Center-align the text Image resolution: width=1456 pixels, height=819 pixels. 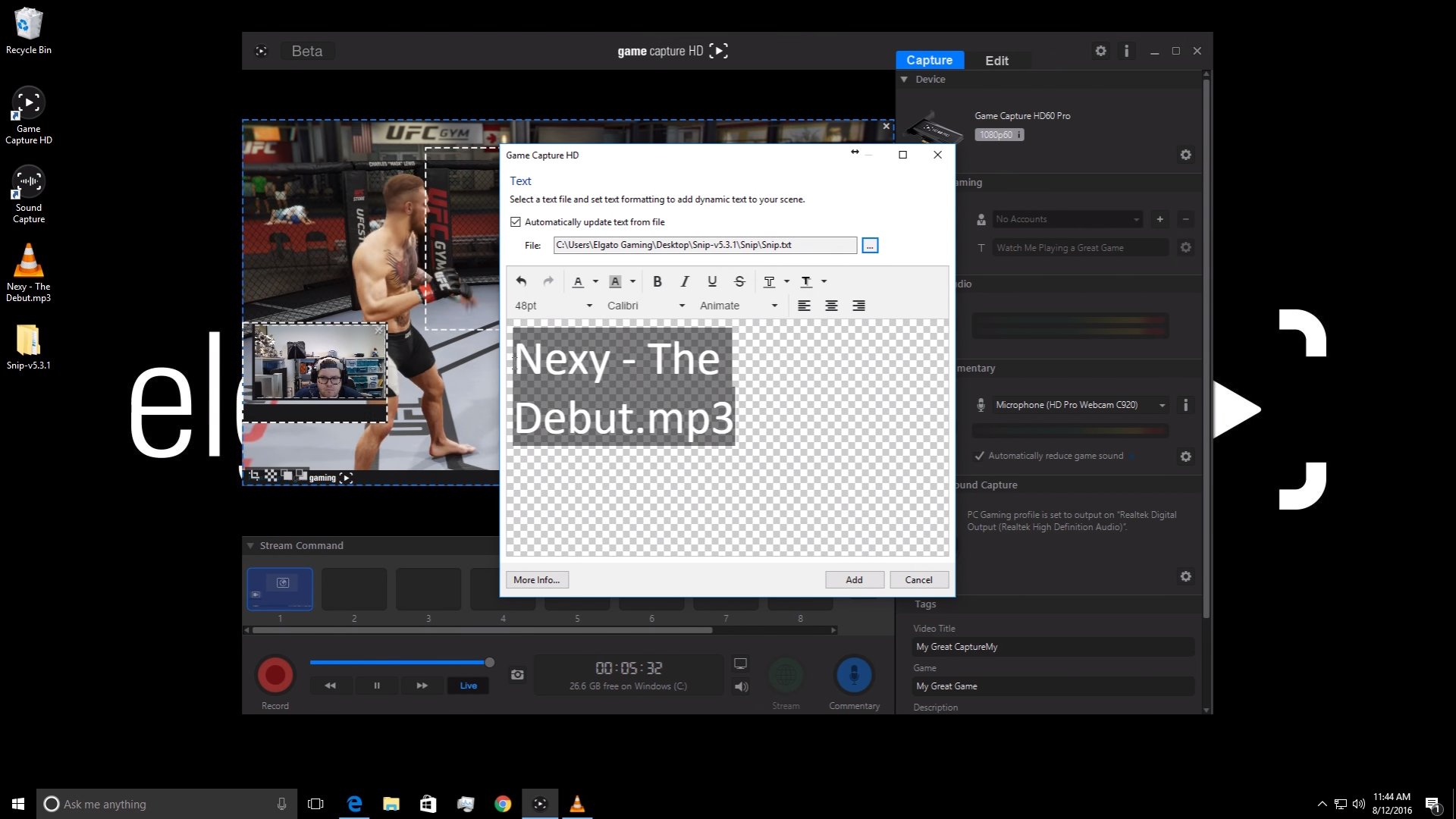(x=831, y=306)
